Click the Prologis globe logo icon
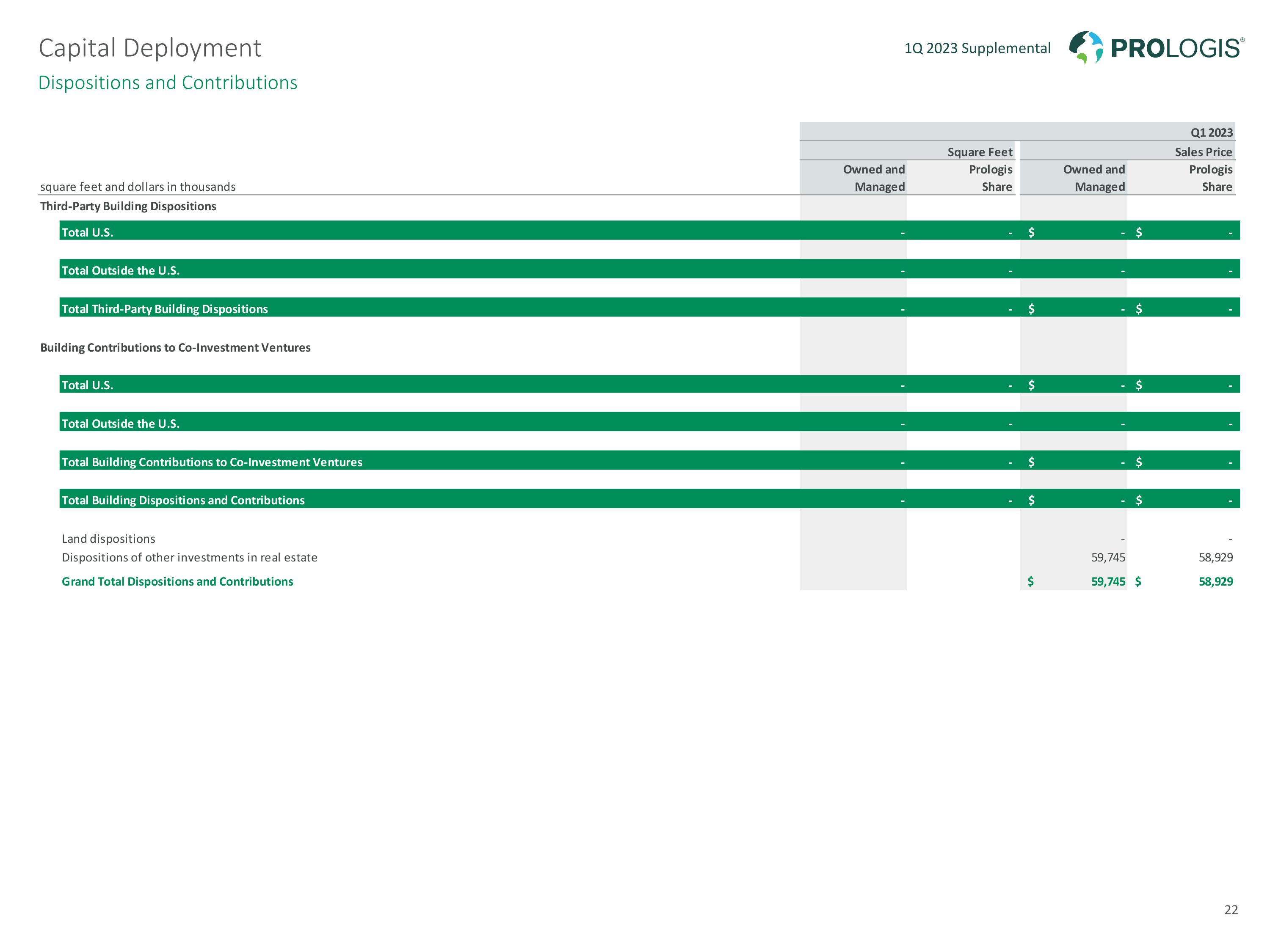The width and height of the screenshot is (1270, 952). point(1085,48)
